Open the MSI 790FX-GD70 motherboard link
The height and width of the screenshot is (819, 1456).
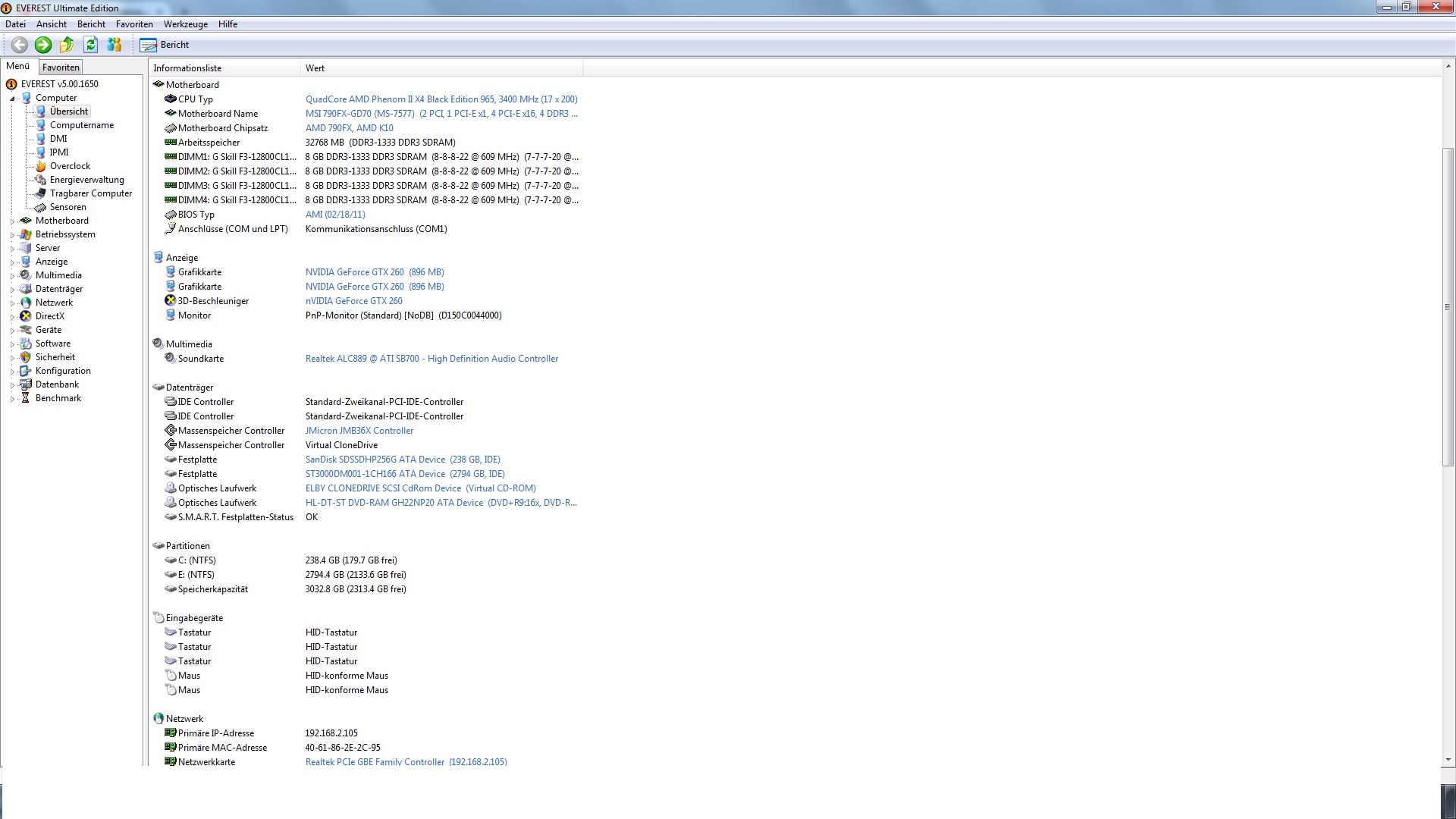[441, 114]
